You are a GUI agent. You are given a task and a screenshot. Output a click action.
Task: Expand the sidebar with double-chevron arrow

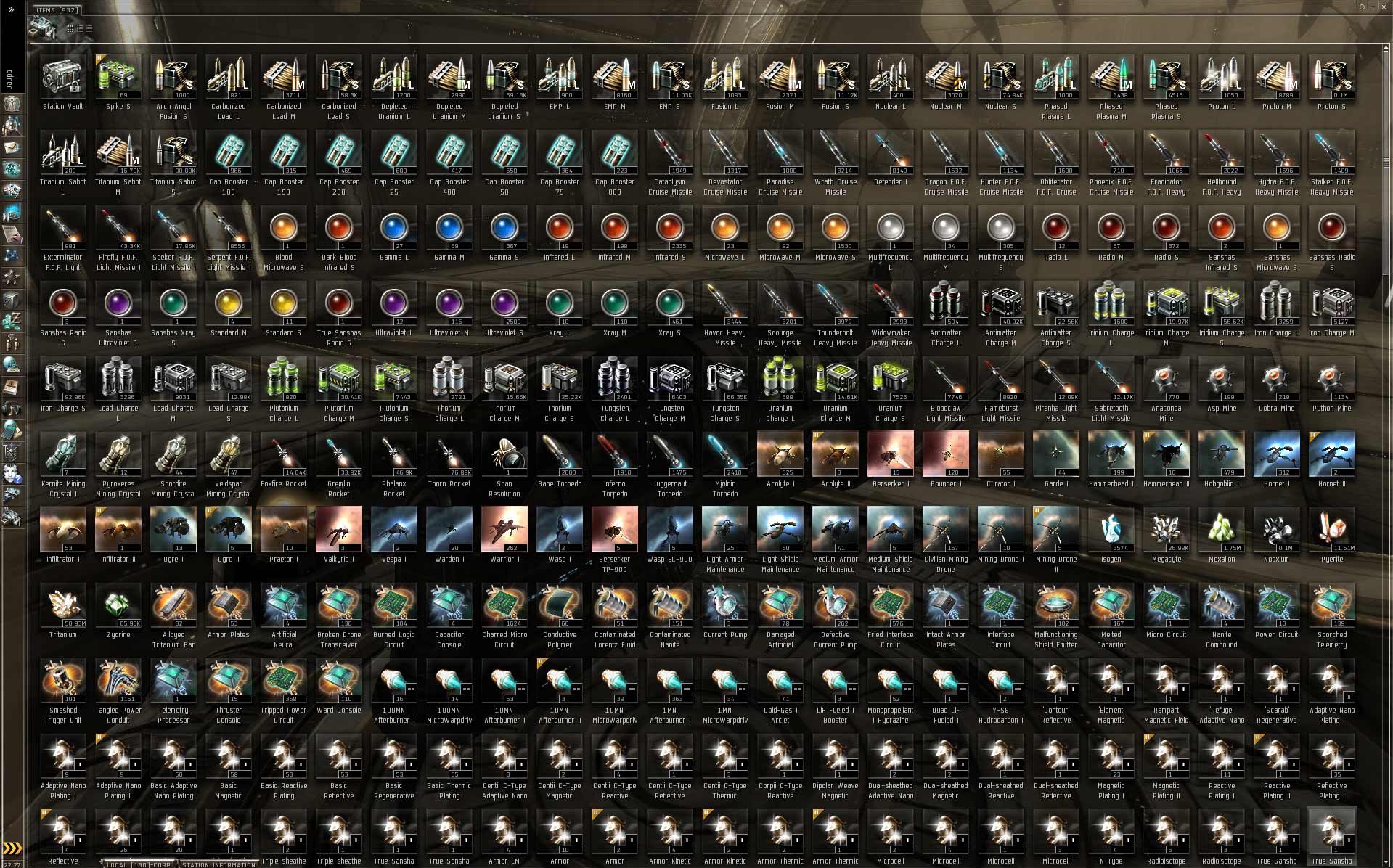point(11,9)
